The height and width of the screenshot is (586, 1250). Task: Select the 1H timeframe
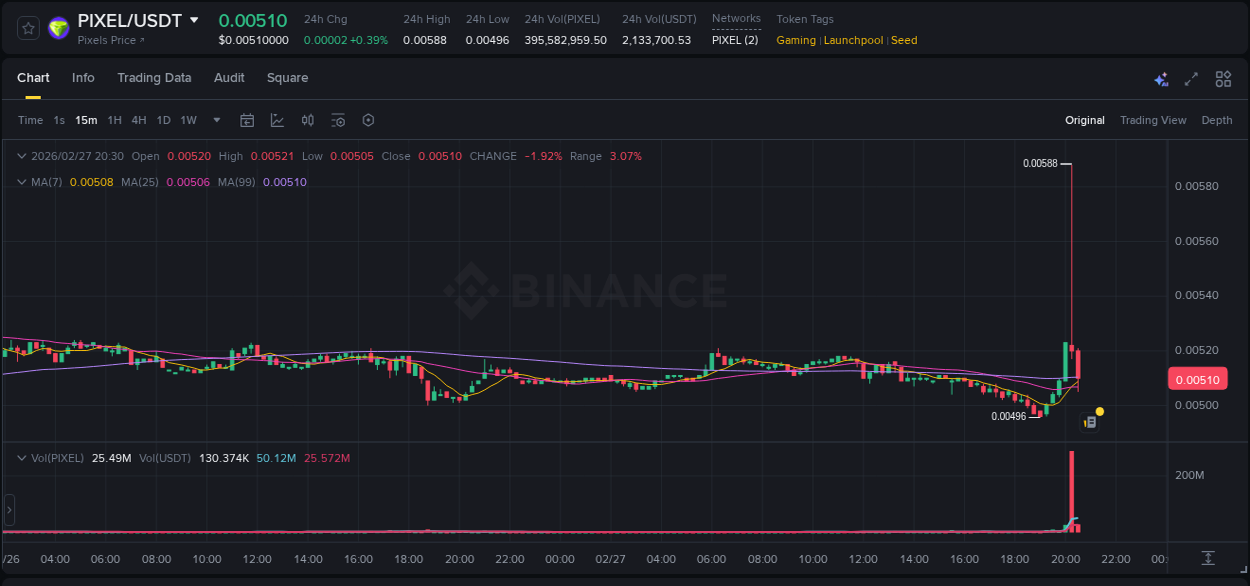click(114, 120)
